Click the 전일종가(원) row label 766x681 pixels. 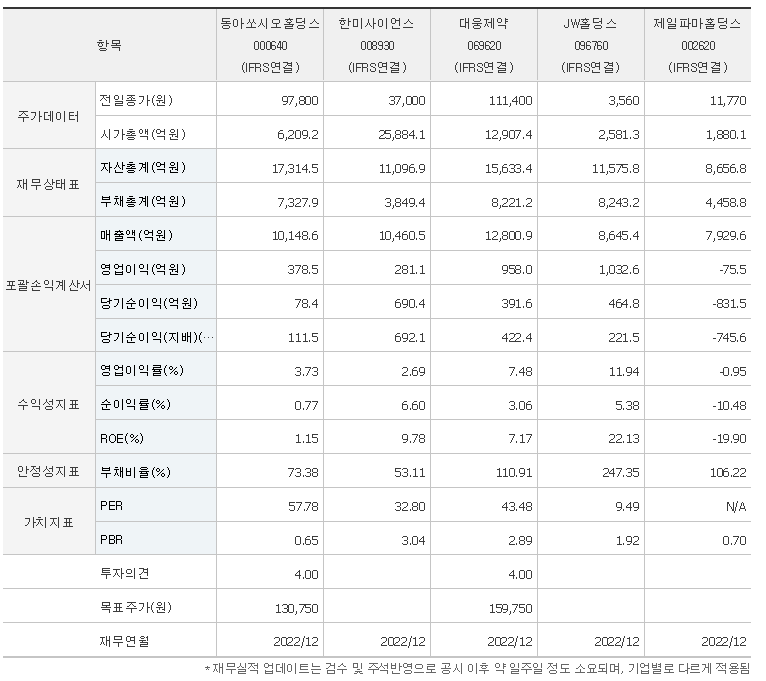click(136, 100)
